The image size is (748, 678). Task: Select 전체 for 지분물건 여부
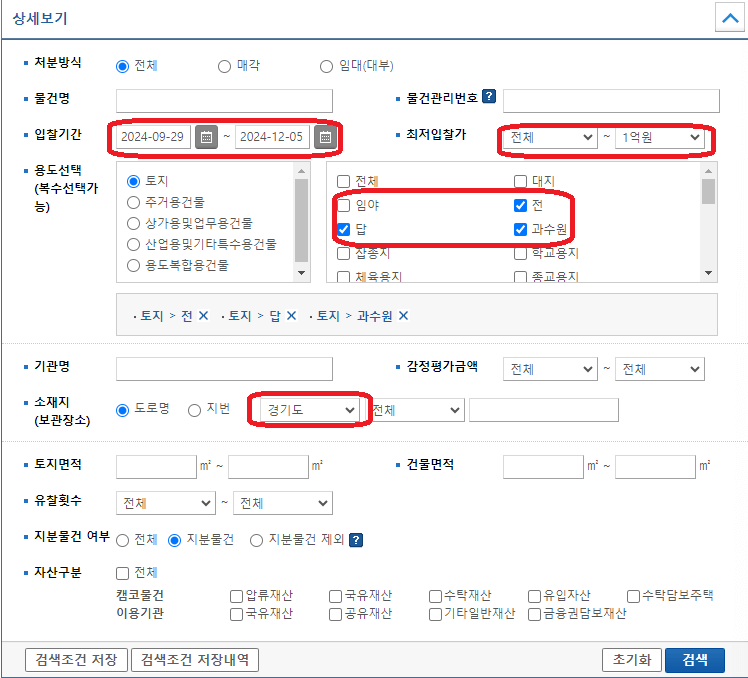[123, 540]
